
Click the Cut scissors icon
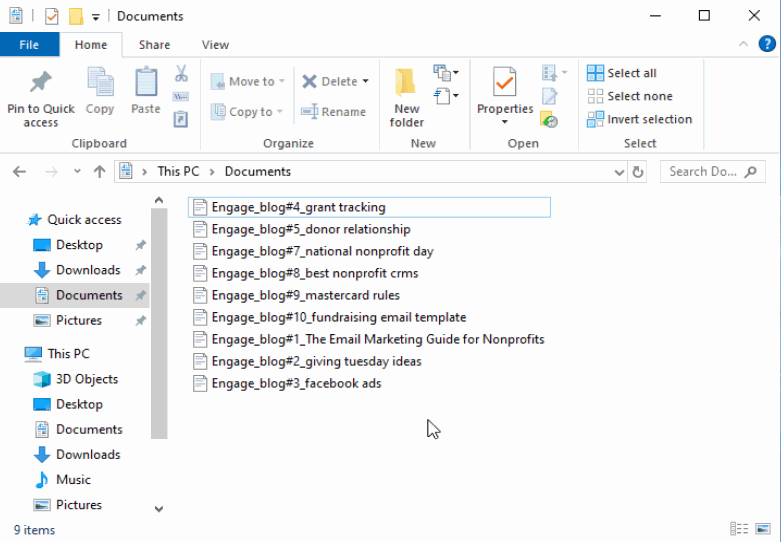(181, 74)
